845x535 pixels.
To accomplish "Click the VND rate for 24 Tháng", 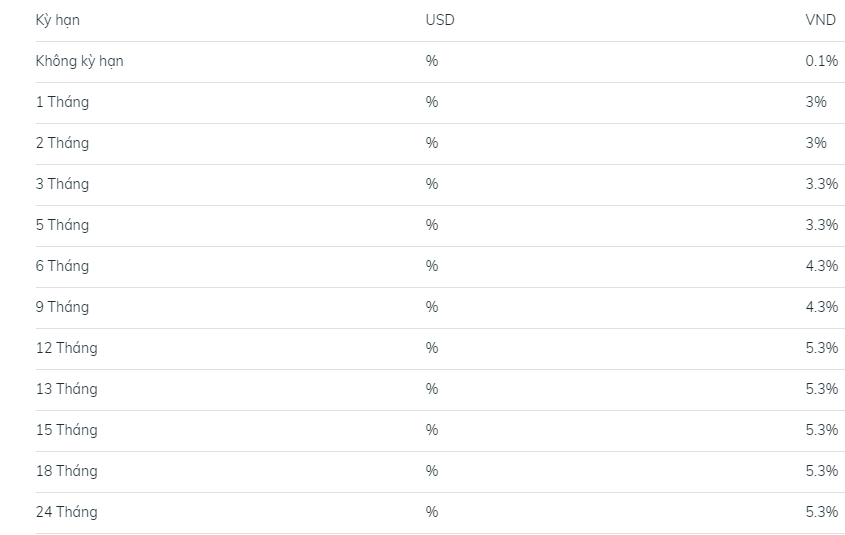I will [821, 512].
